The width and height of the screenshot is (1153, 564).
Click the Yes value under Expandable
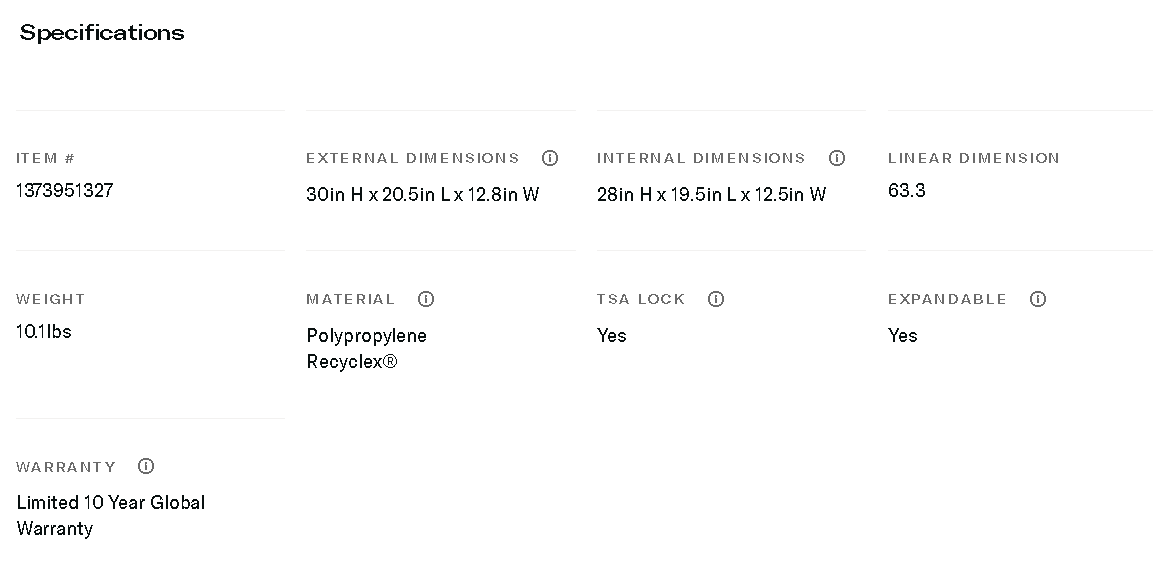click(x=903, y=335)
